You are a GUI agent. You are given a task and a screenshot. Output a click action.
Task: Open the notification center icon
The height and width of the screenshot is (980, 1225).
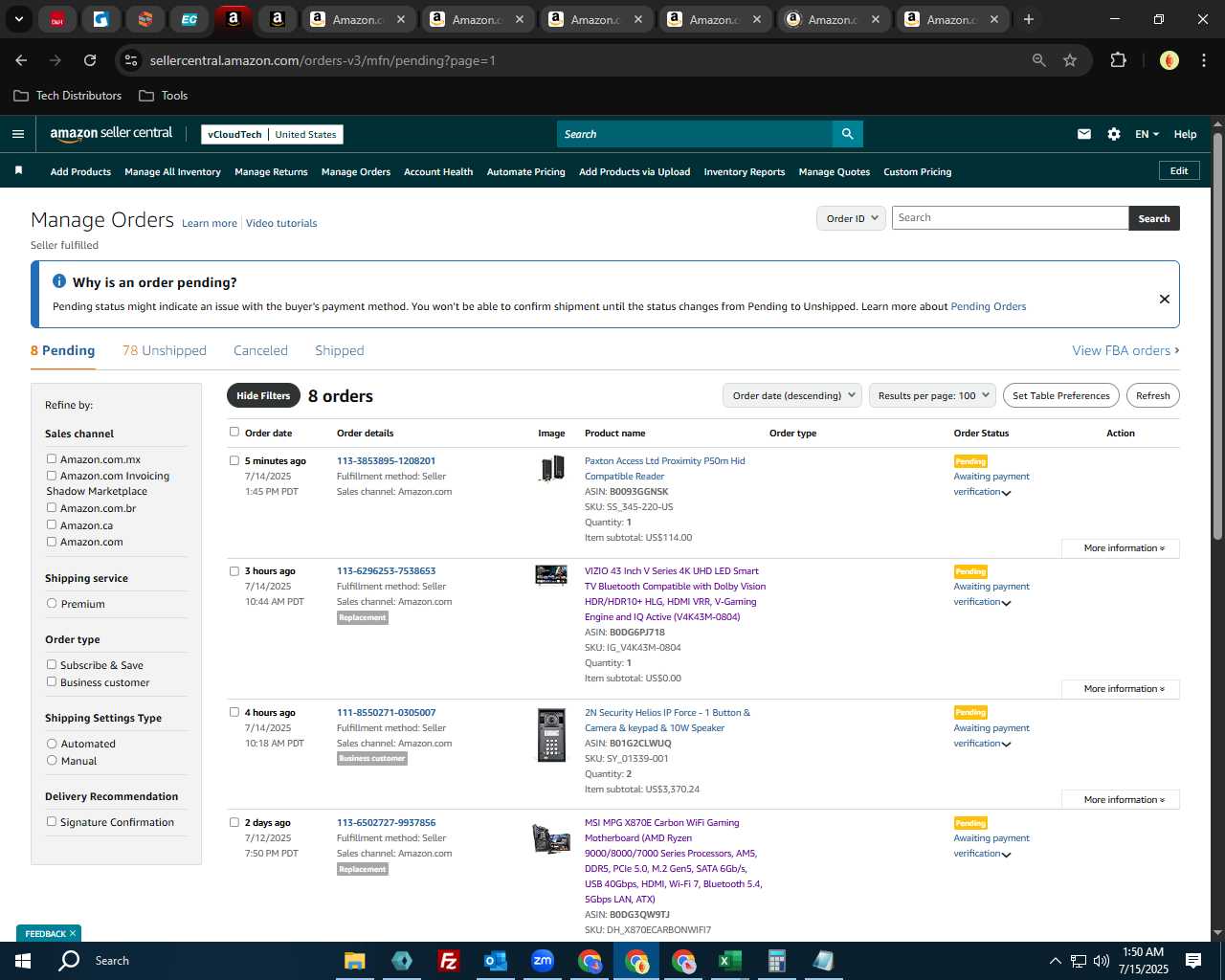(1192, 961)
